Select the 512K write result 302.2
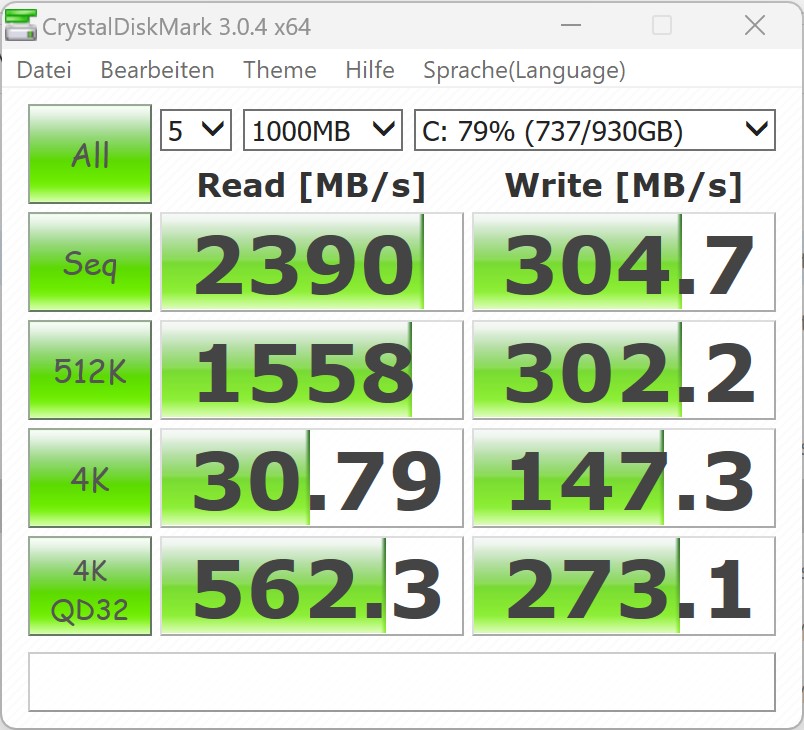The height and width of the screenshot is (730, 804). pos(624,370)
